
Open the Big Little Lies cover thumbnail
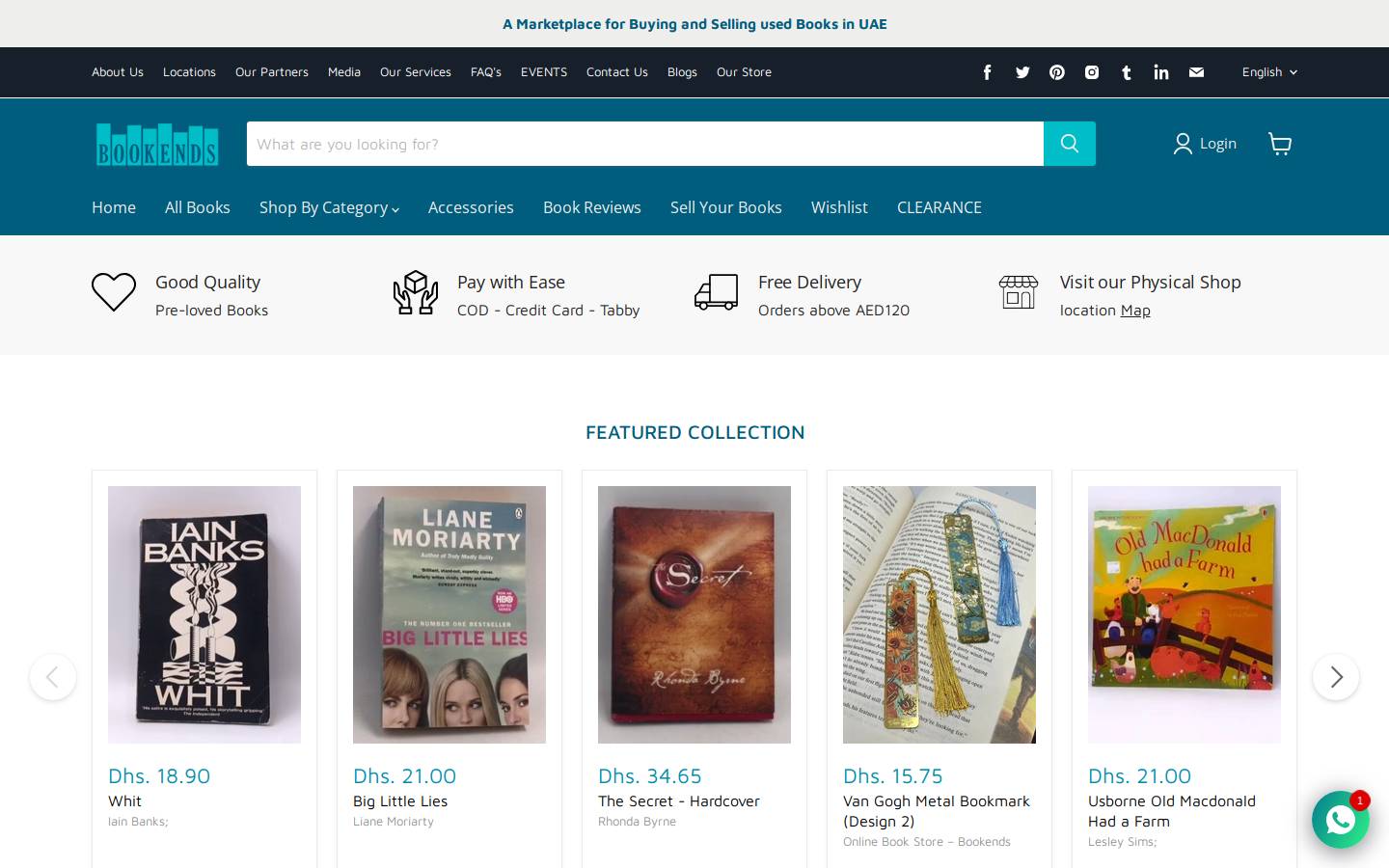449,614
